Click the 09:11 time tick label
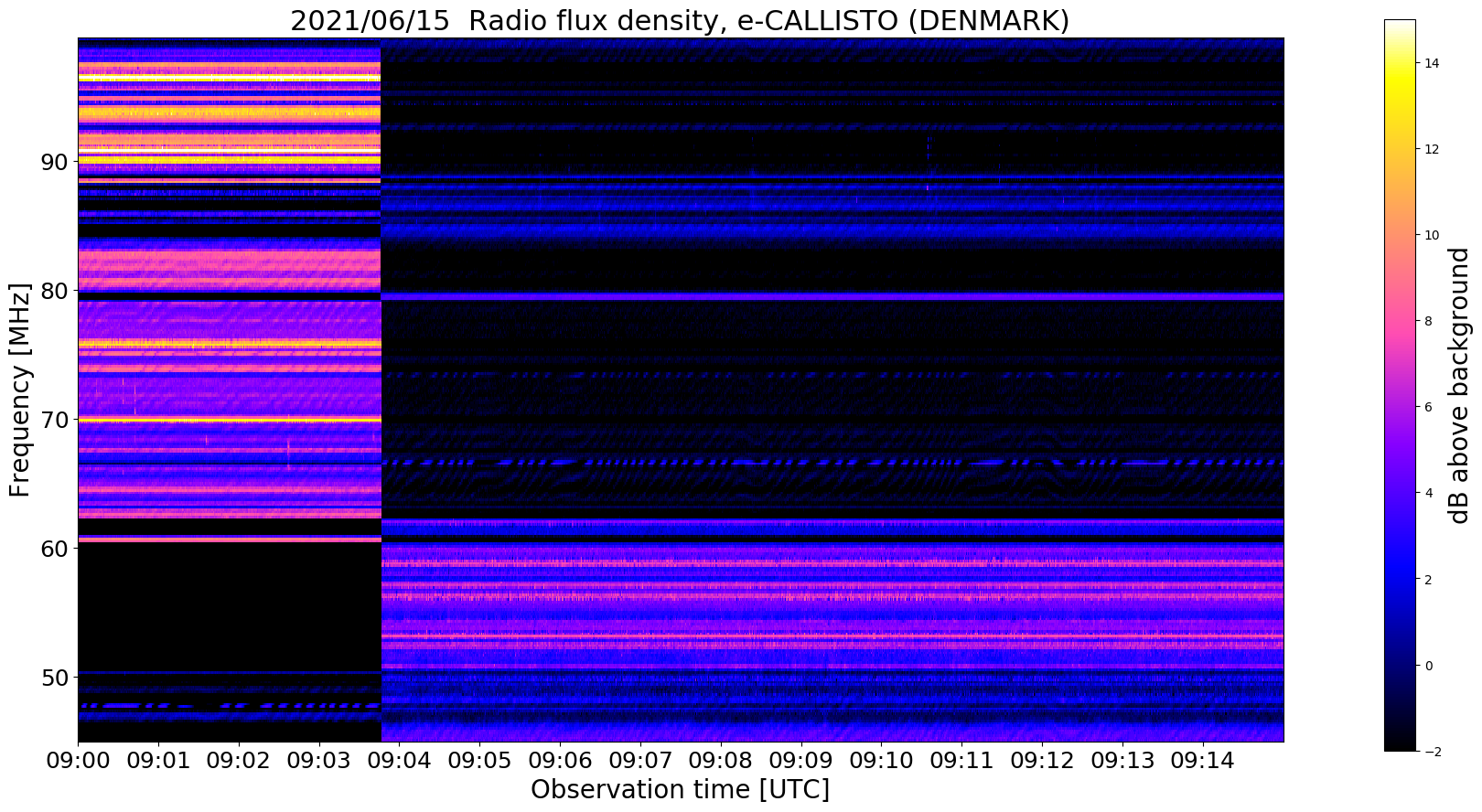 pos(962,760)
